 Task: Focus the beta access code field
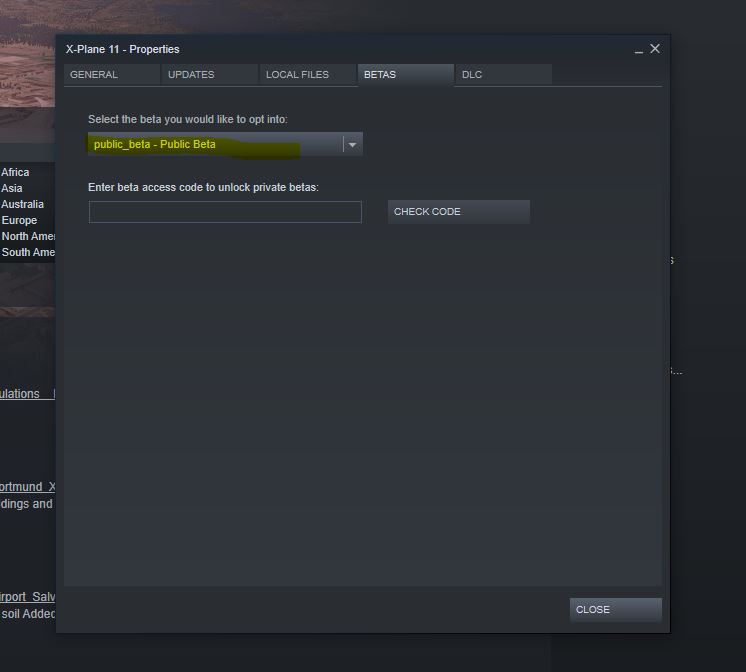click(225, 212)
